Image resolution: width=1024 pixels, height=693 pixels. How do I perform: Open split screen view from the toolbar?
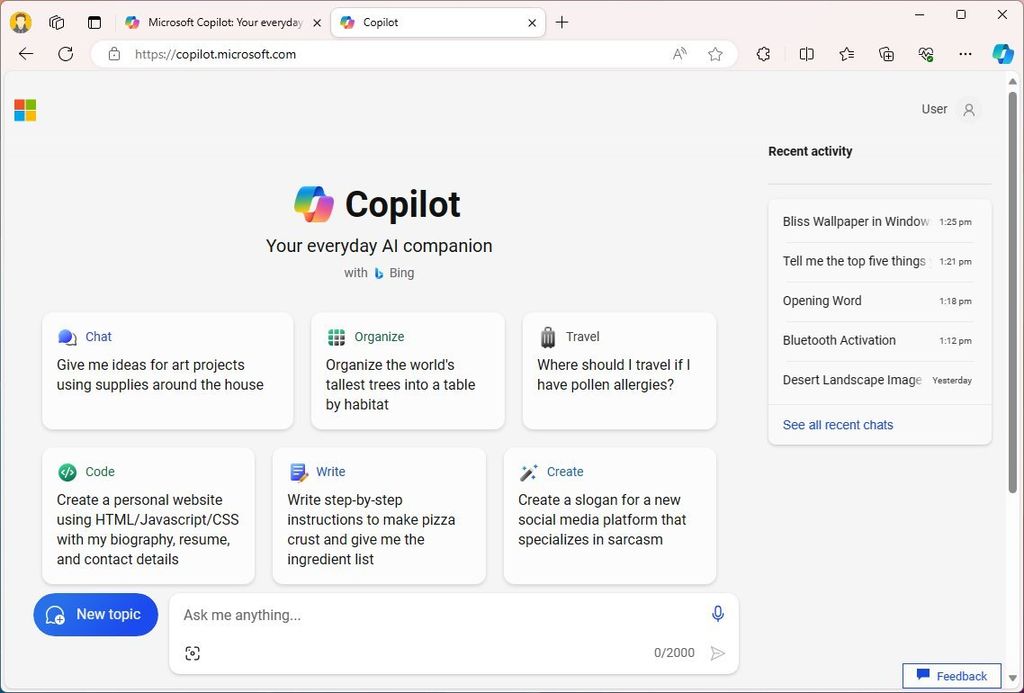click(806, 54)
